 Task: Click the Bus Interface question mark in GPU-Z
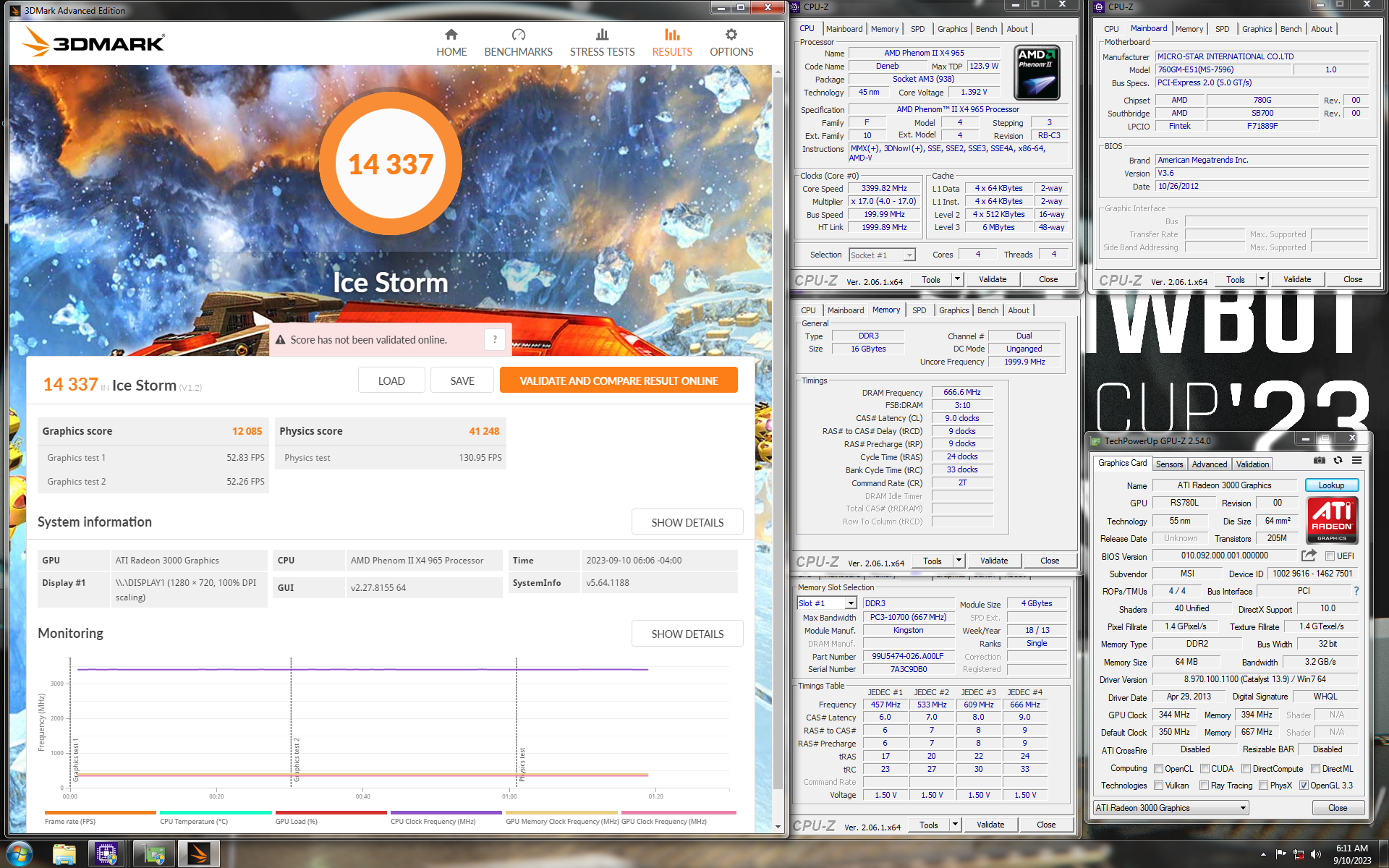click(x=1356, y=591)
